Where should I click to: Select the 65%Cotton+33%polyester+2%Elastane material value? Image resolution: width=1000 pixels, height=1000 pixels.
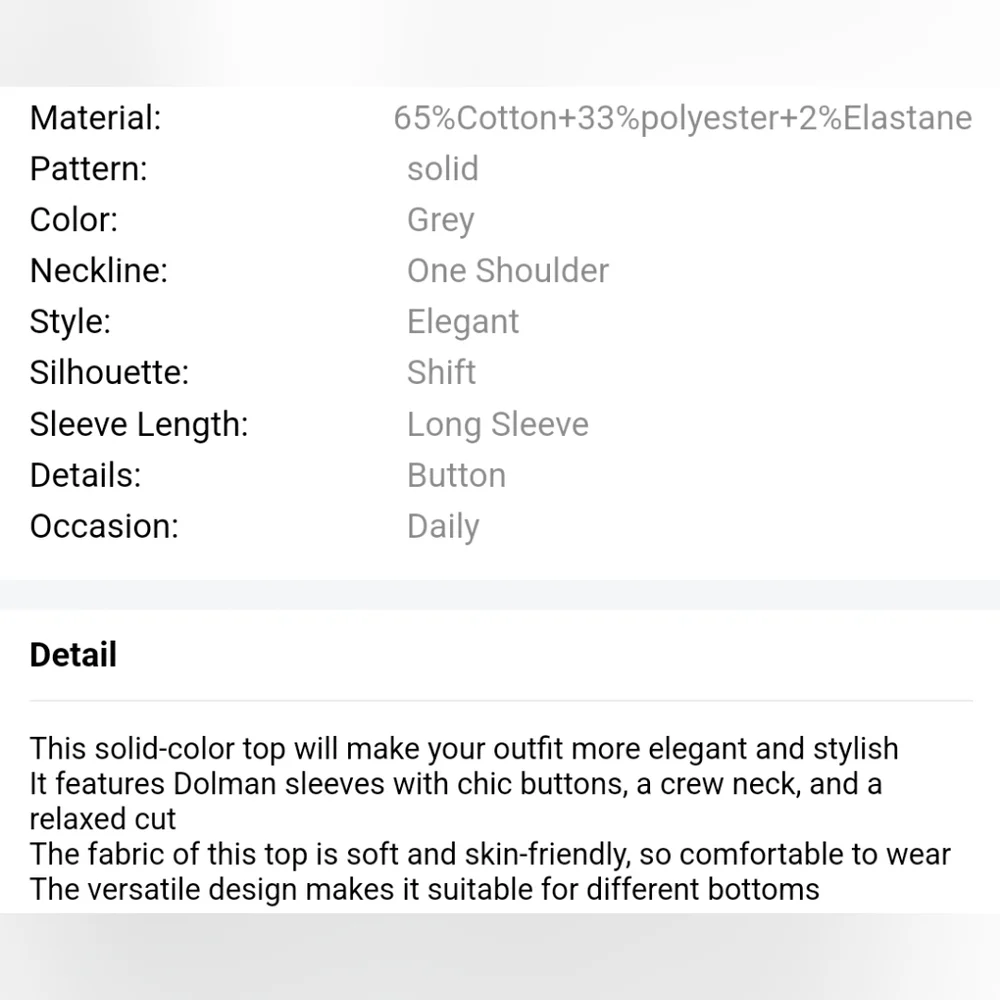click(682, 118)
